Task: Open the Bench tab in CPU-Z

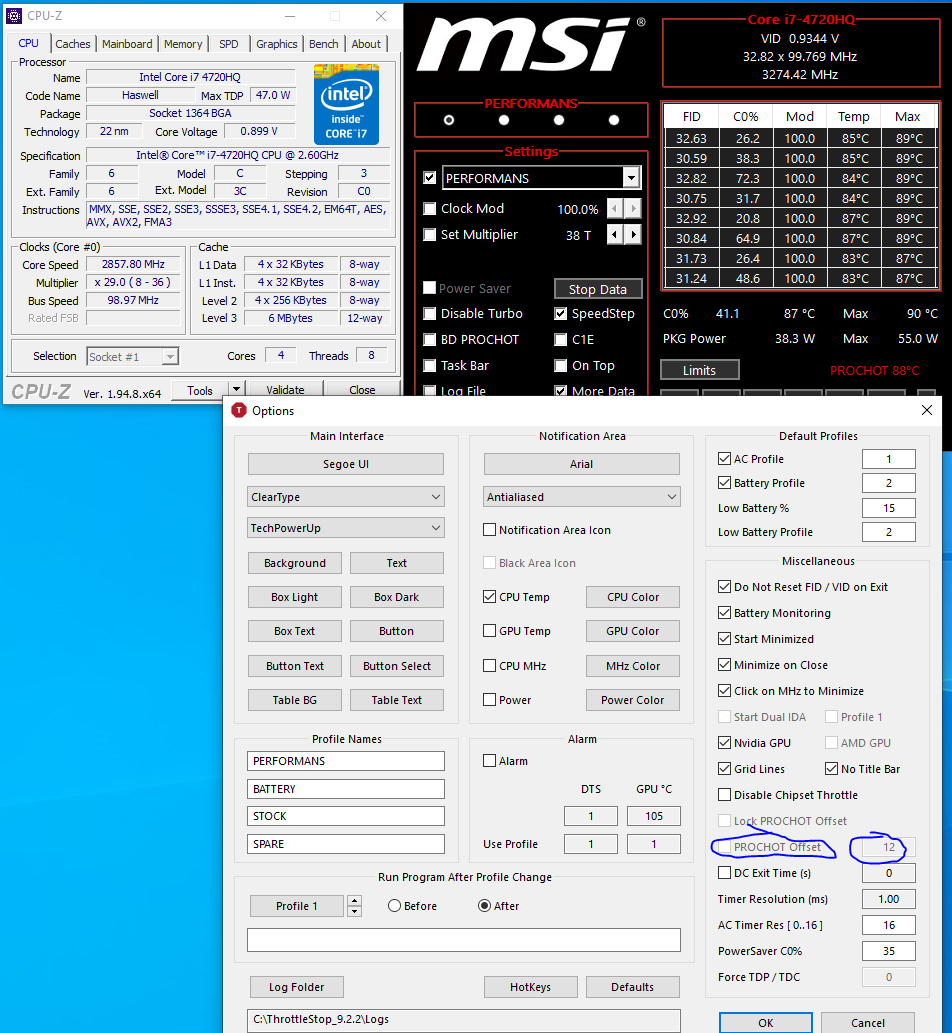Action: tap(323, 43)
